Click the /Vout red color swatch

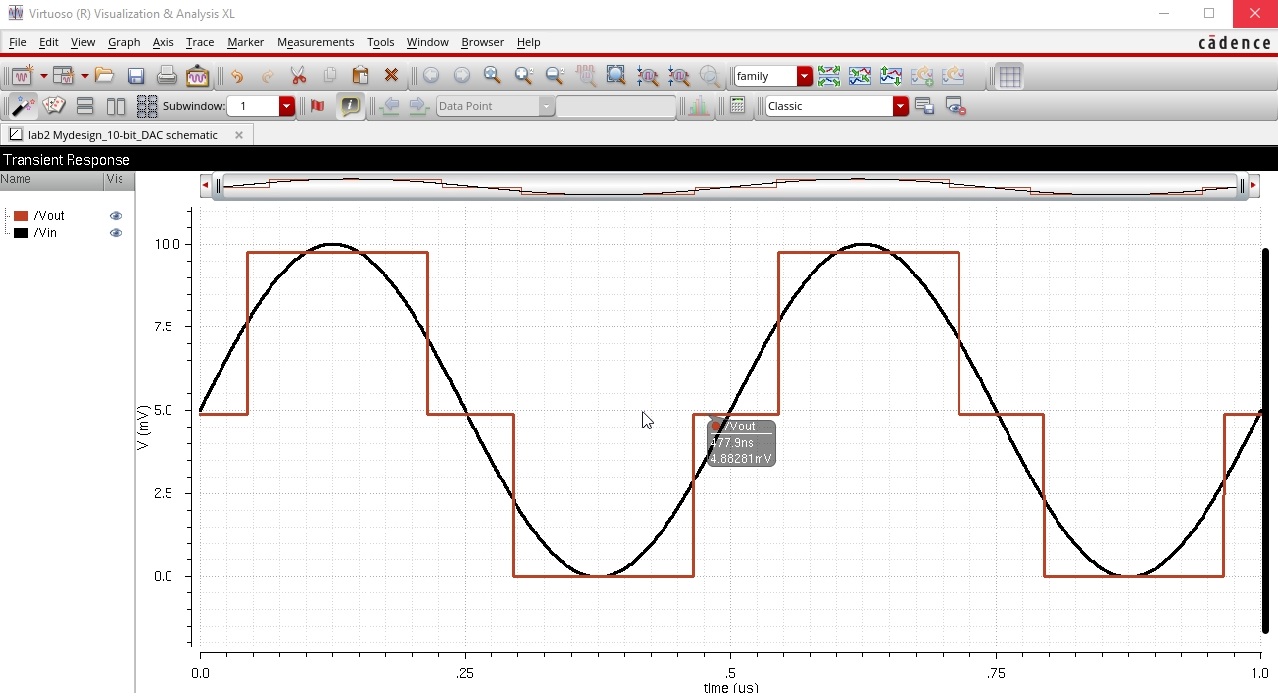[21, 216]
